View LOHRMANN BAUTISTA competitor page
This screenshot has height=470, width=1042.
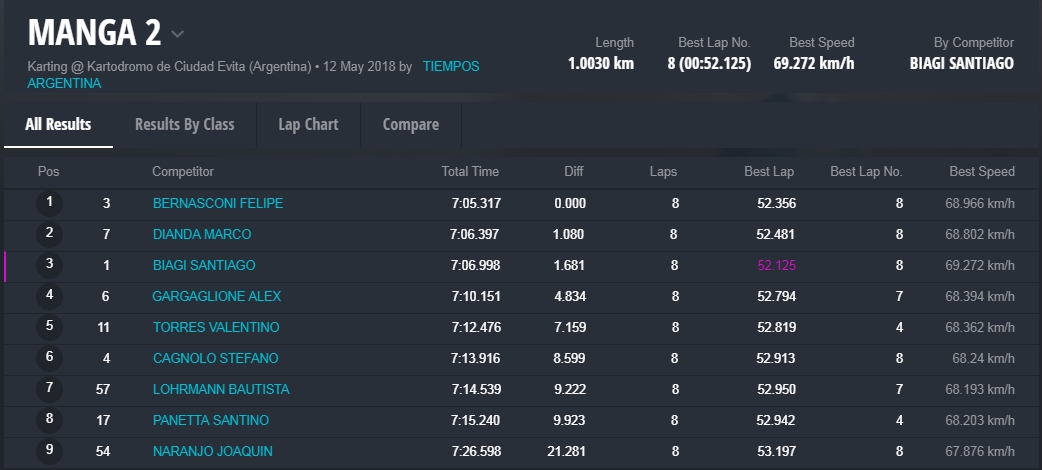point(220,390)
